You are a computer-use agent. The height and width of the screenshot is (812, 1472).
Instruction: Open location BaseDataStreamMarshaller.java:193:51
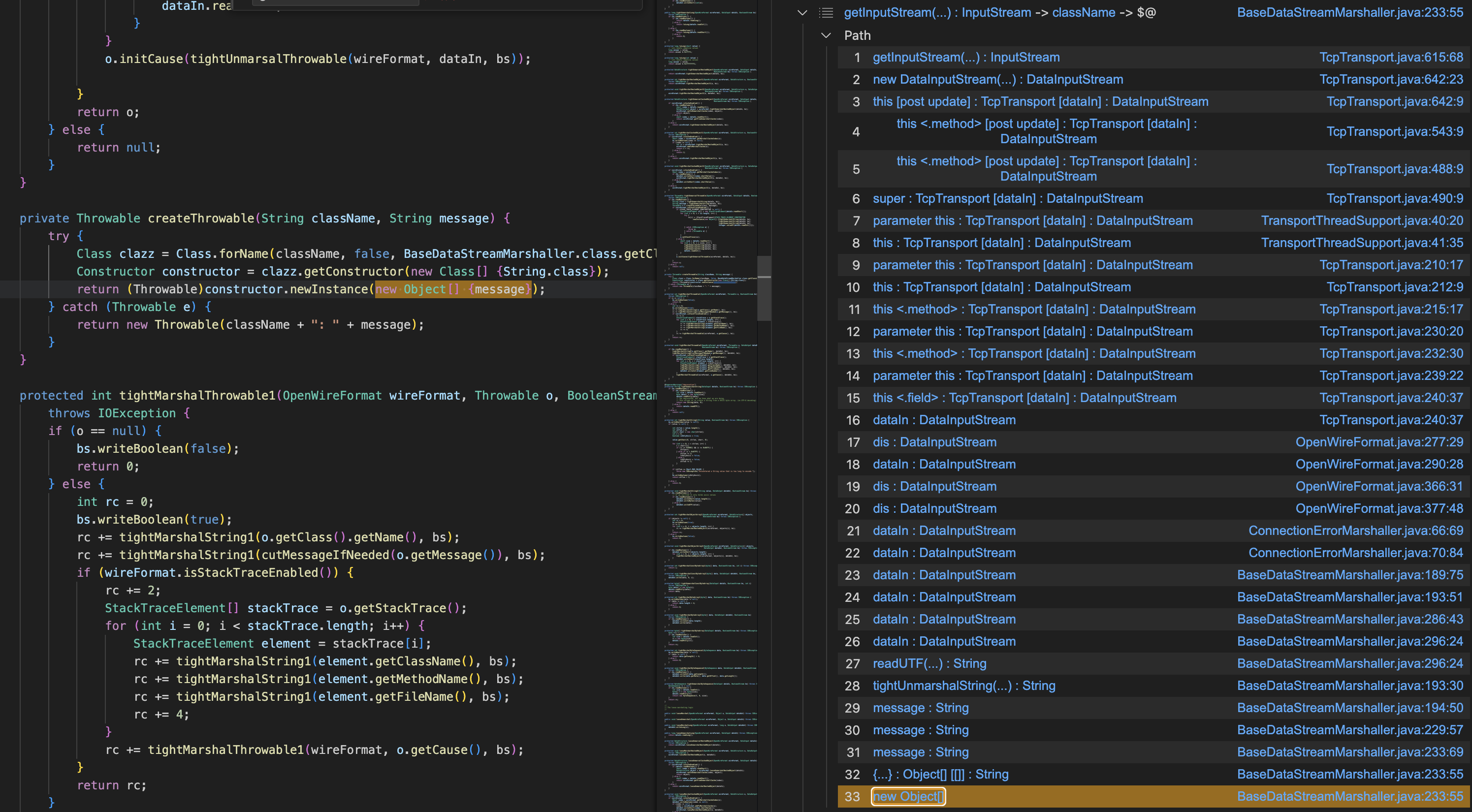pyautogui.click(x=1350, y=597)
